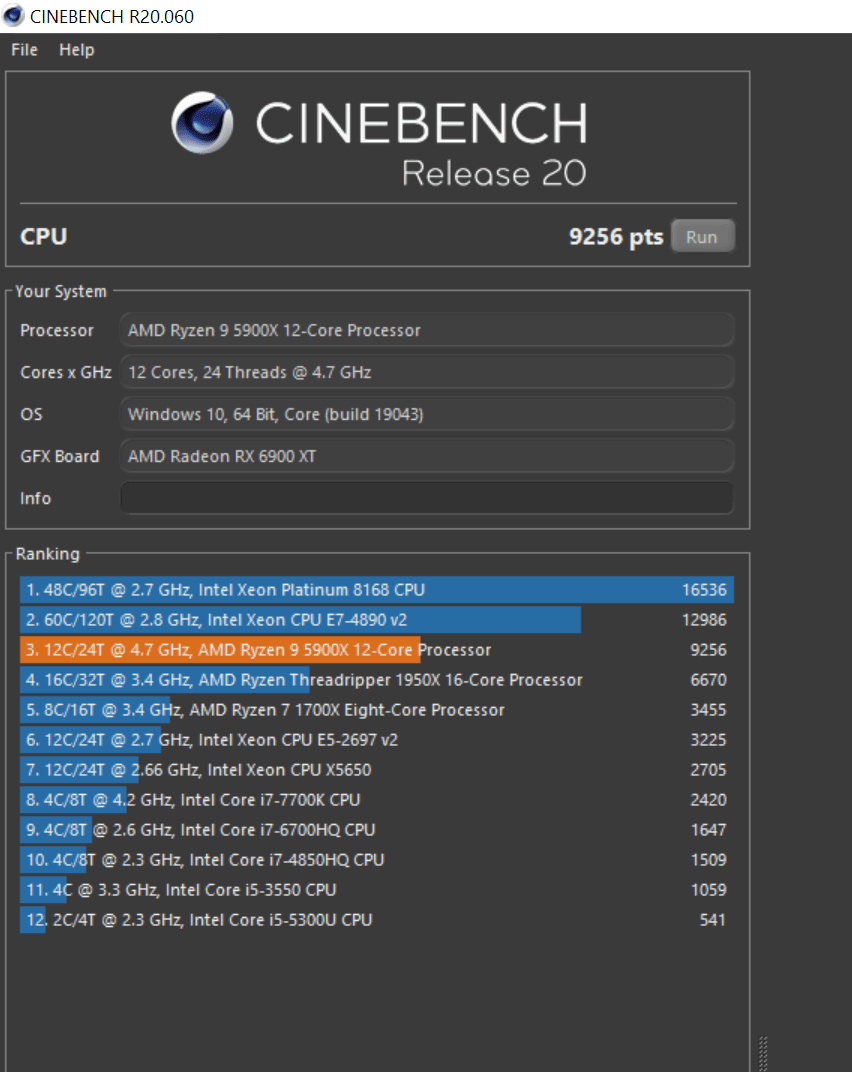Click the GFX Board field Radeon RX 6900 XT
Viewport: 852px width, 1072px height.
coord(427,456)
